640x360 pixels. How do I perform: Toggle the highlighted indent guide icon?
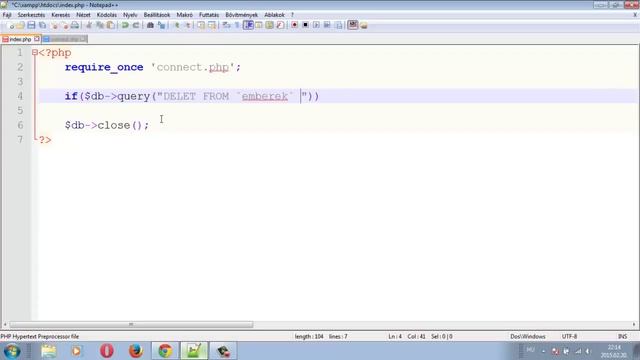tap(248, 25)
